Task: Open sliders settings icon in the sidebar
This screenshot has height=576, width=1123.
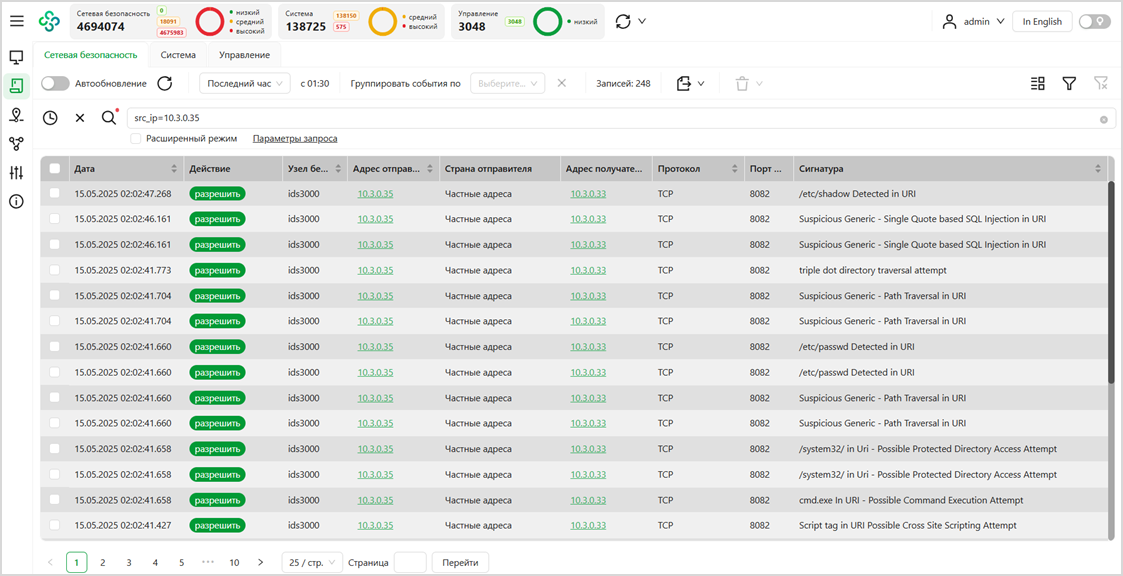Action: [x=16, y=173]
